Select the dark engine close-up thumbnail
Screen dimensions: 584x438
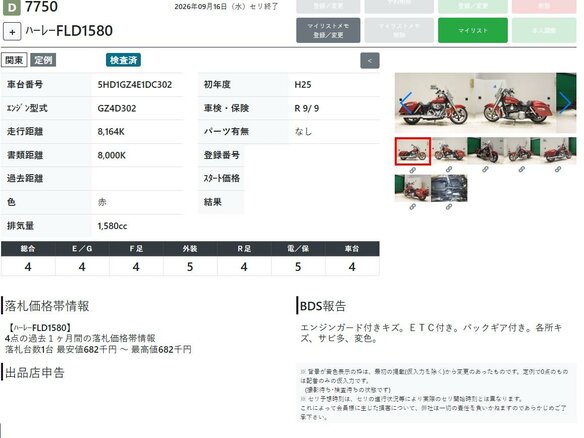click(449, 188)
